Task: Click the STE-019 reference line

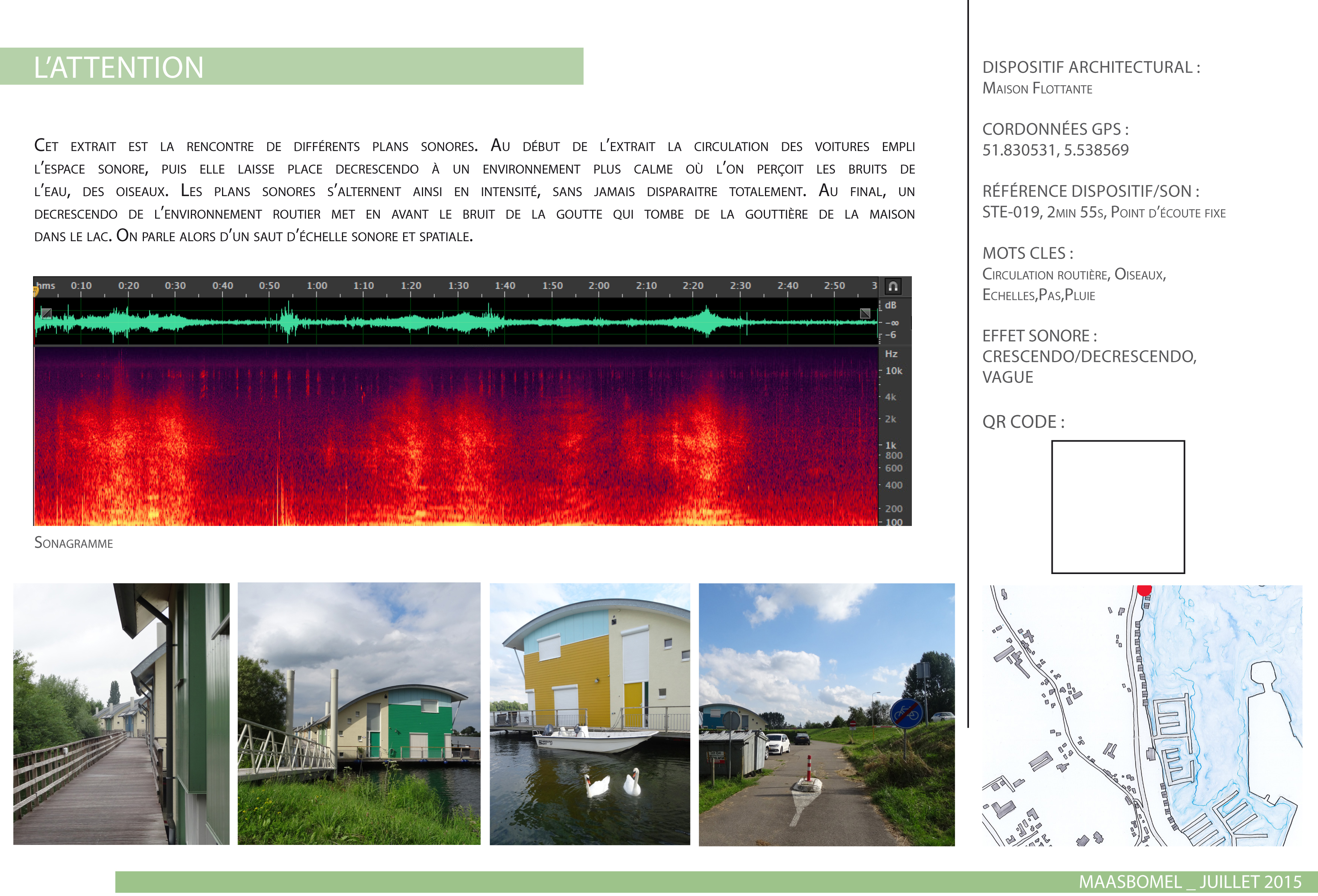Action: (1103, 212)
